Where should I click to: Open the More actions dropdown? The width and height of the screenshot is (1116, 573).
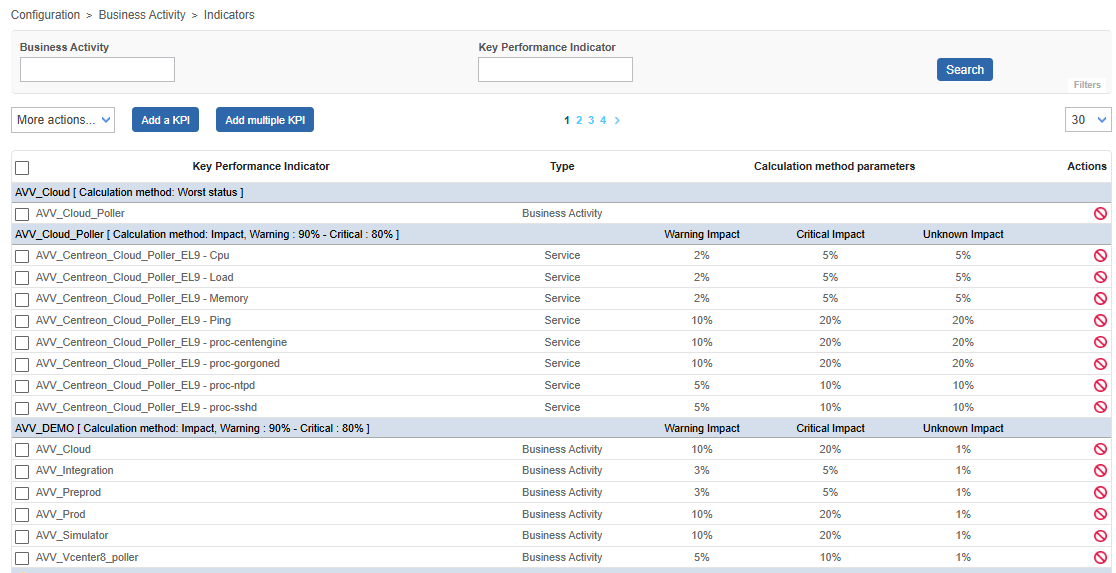point(63,120)
